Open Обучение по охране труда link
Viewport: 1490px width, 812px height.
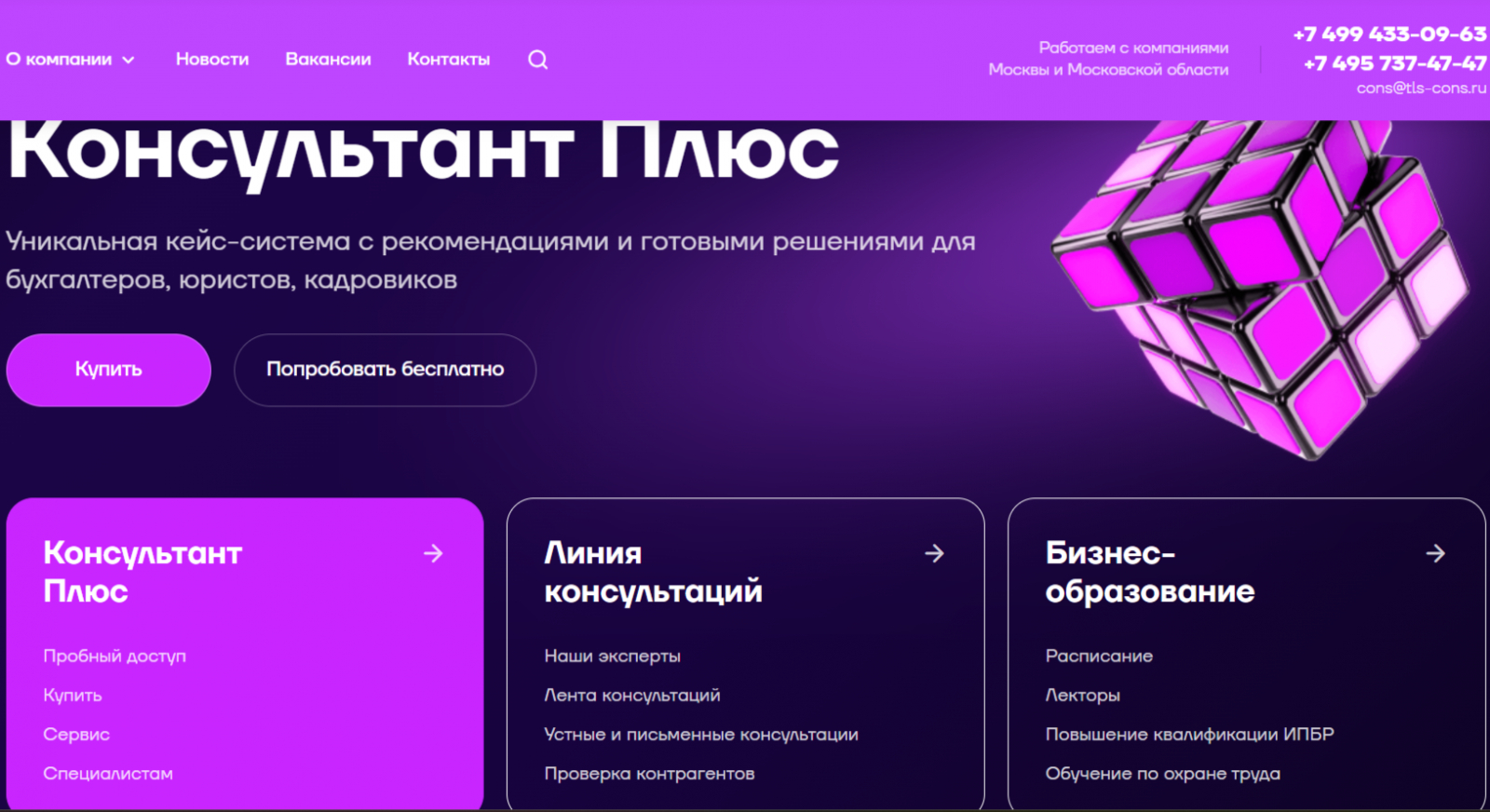click(1162, 774)
